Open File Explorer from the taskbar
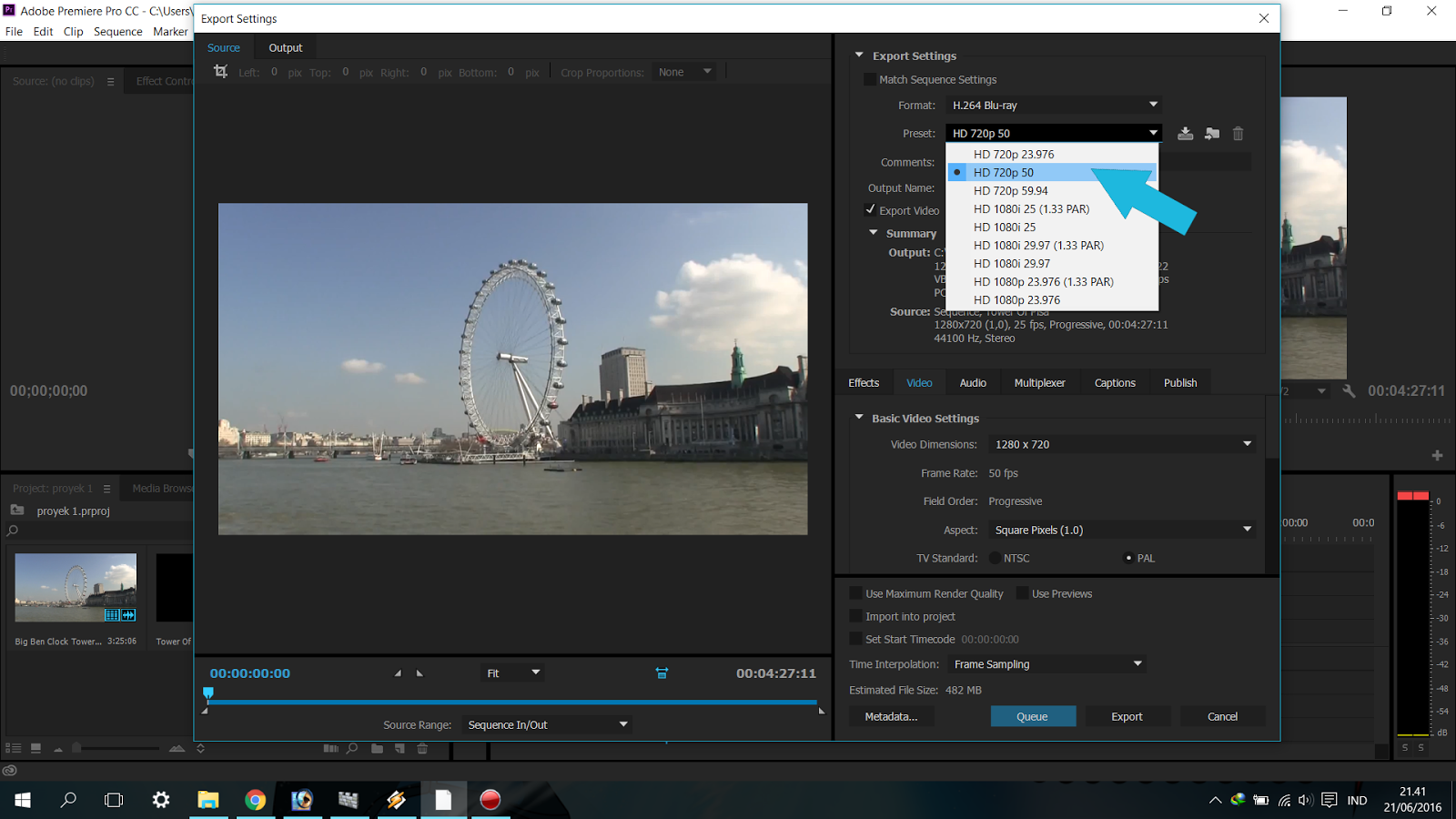 (208, 800)
